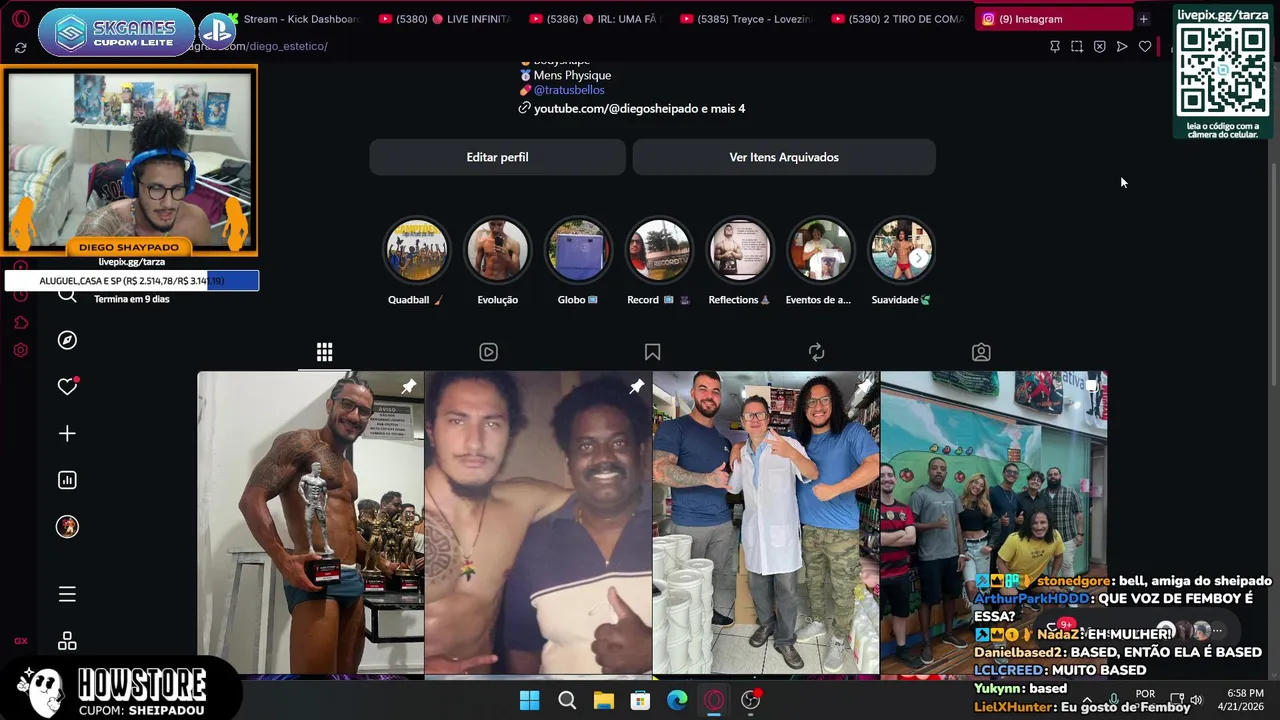Open the post with man in white coat
The width and height of the screenshot is (1280, 720).
click(766, 524)
